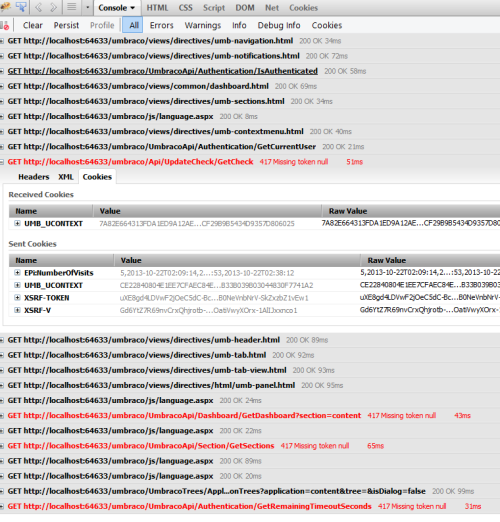Expand the XSRF-V cookie plus icon
Viewport: 500px width, 522px height.
click(x=17, y=310)
